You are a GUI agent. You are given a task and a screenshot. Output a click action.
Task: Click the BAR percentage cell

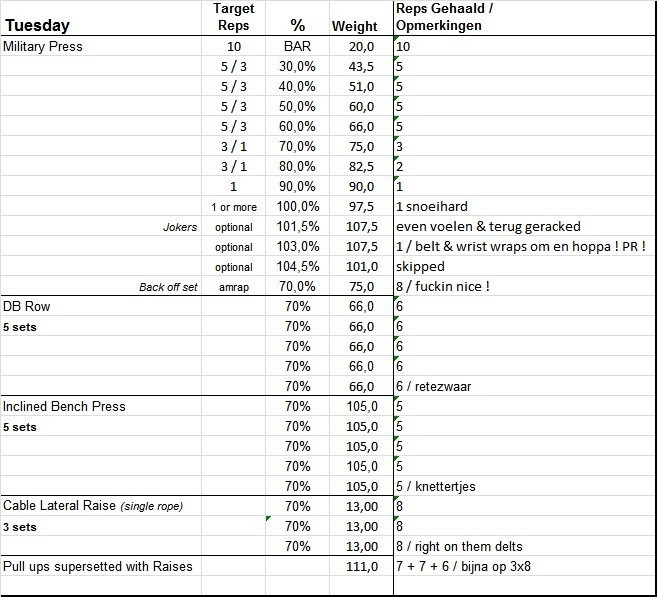pyautogui.click(x=297, y=46)
